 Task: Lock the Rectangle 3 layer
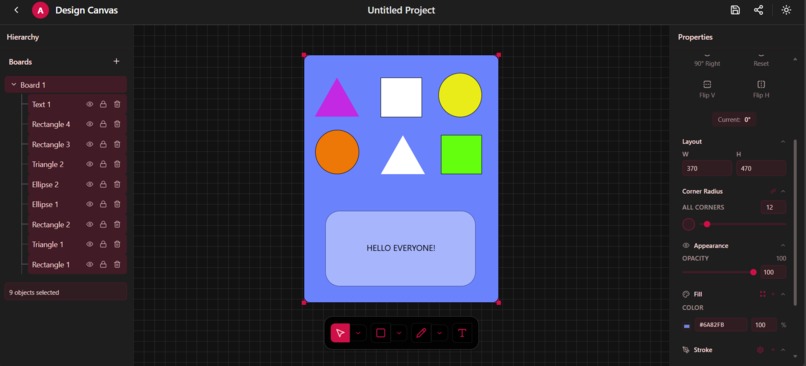click(x=103, y=144)
